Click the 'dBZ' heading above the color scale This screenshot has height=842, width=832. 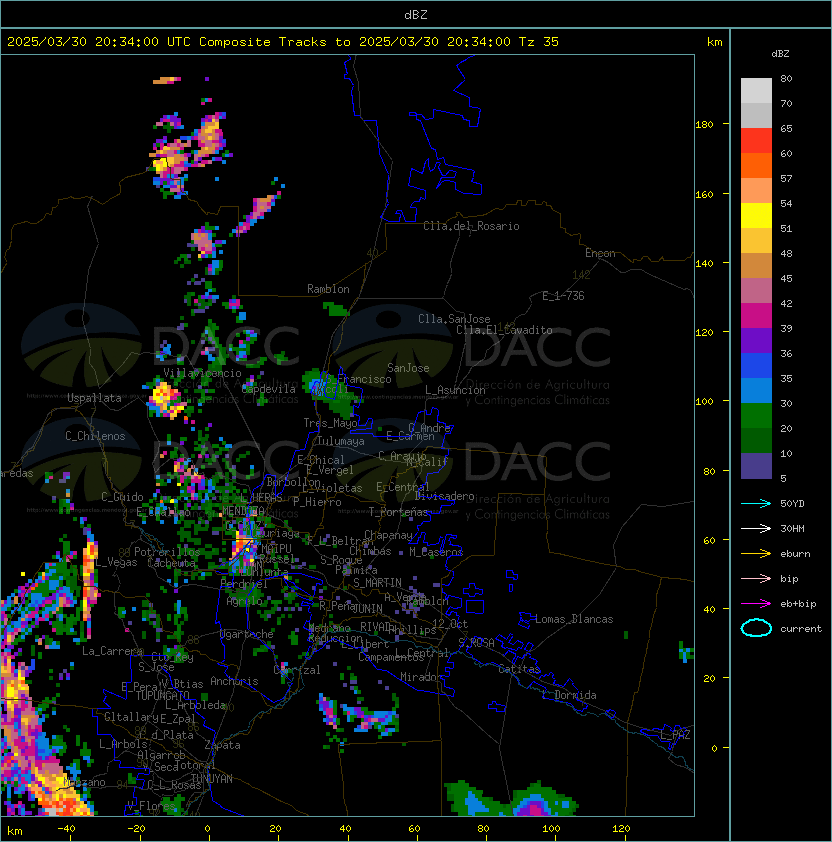click(780, 54)
